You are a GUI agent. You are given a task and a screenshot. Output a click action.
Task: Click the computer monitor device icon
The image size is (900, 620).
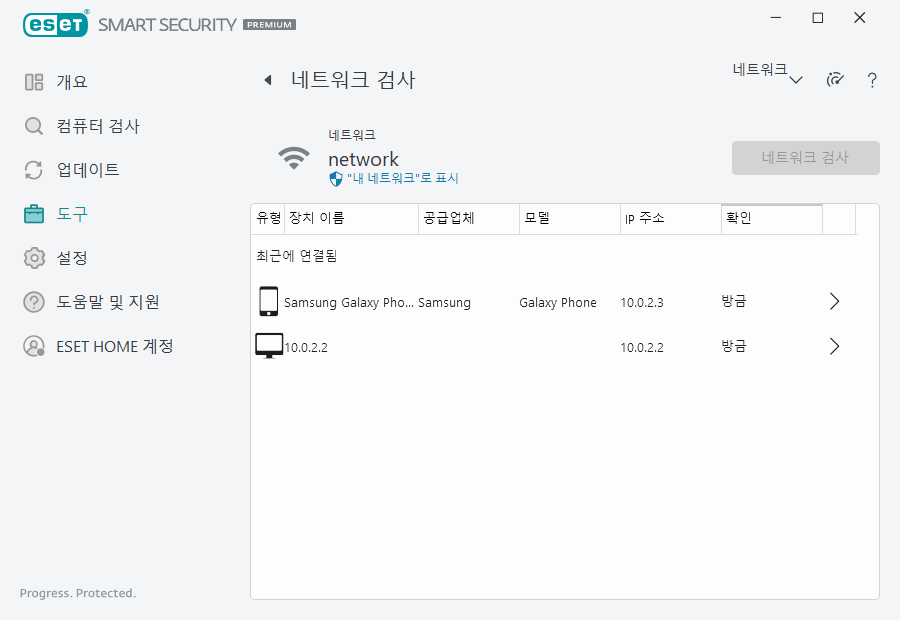click(x=269, y=346)
